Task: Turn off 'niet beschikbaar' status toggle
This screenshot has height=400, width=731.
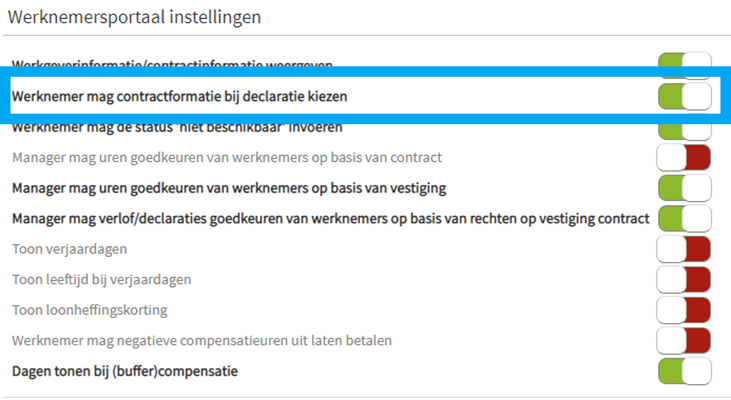Action: pos(684,131)
